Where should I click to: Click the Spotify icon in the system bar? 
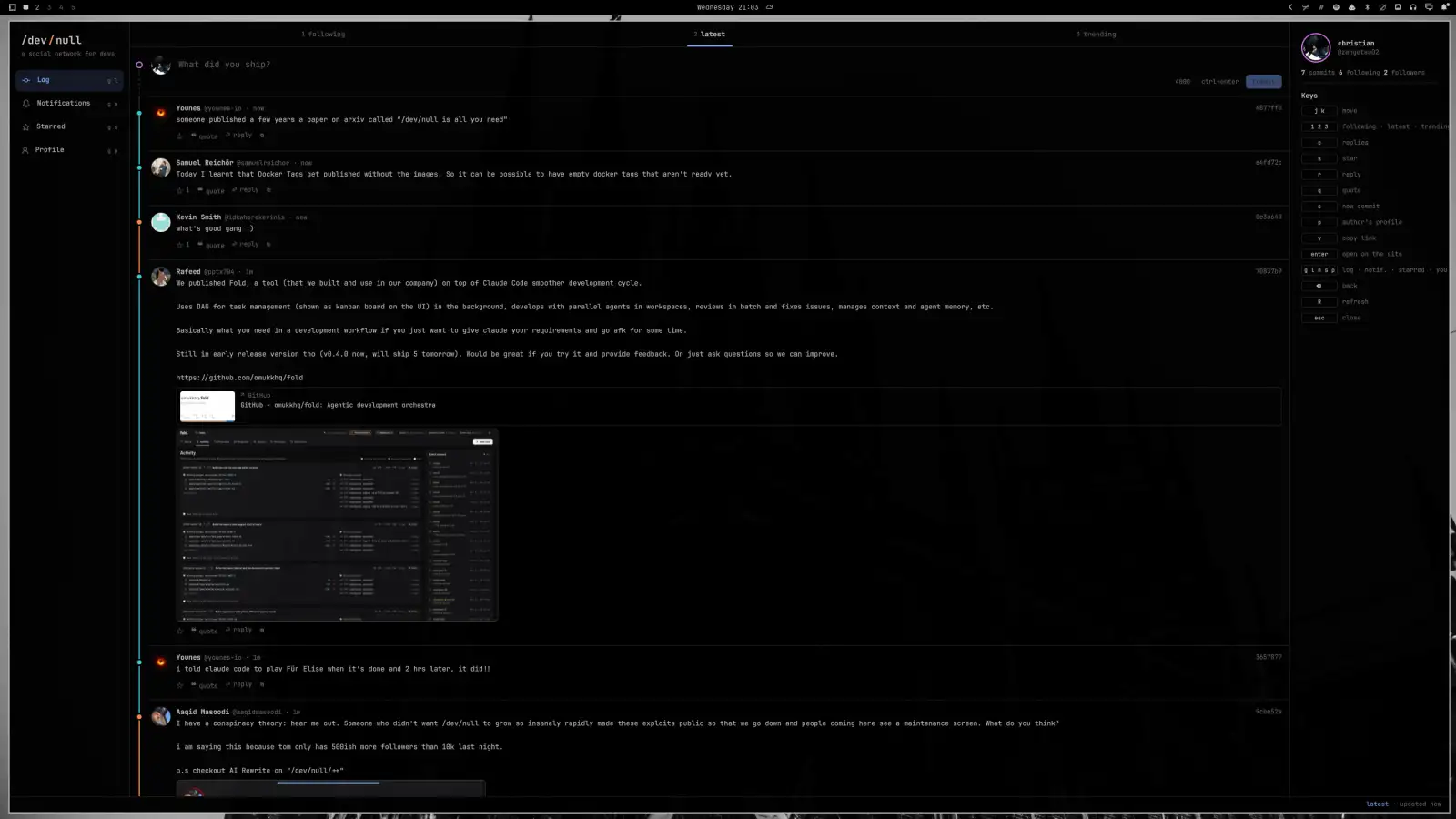point(1336,7)
